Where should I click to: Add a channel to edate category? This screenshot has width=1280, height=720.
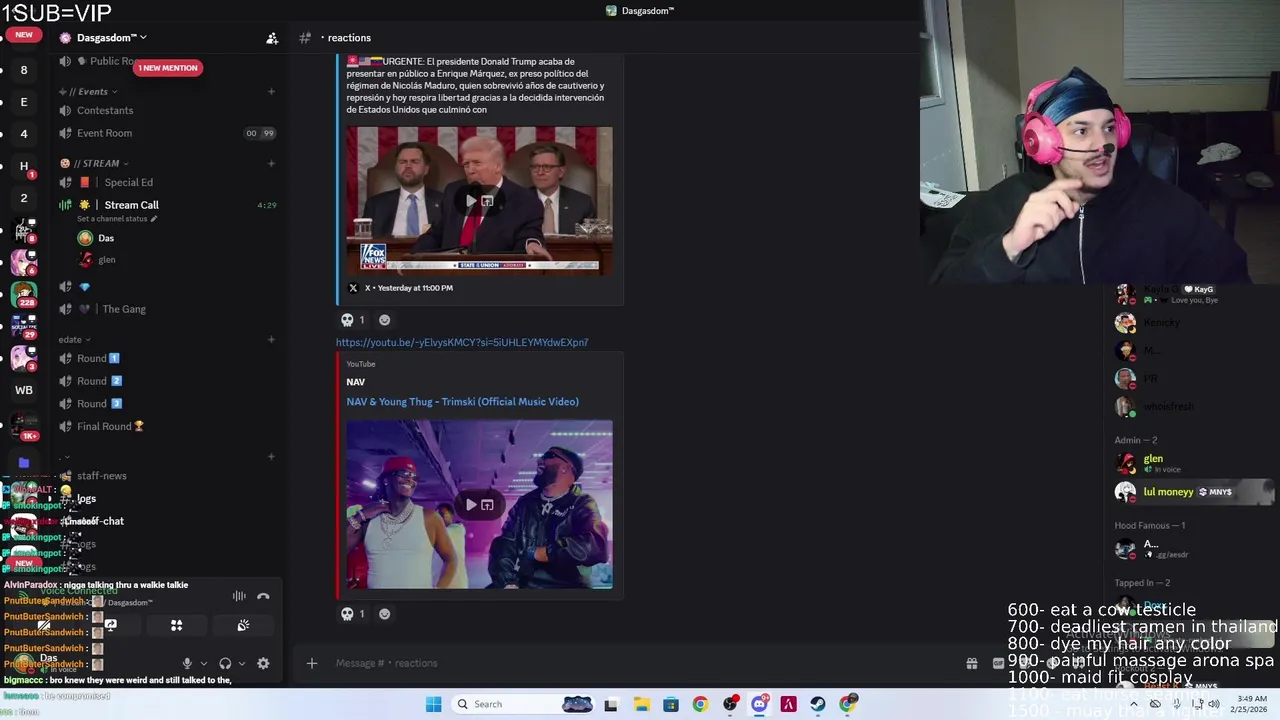click(x=271, y=340)
